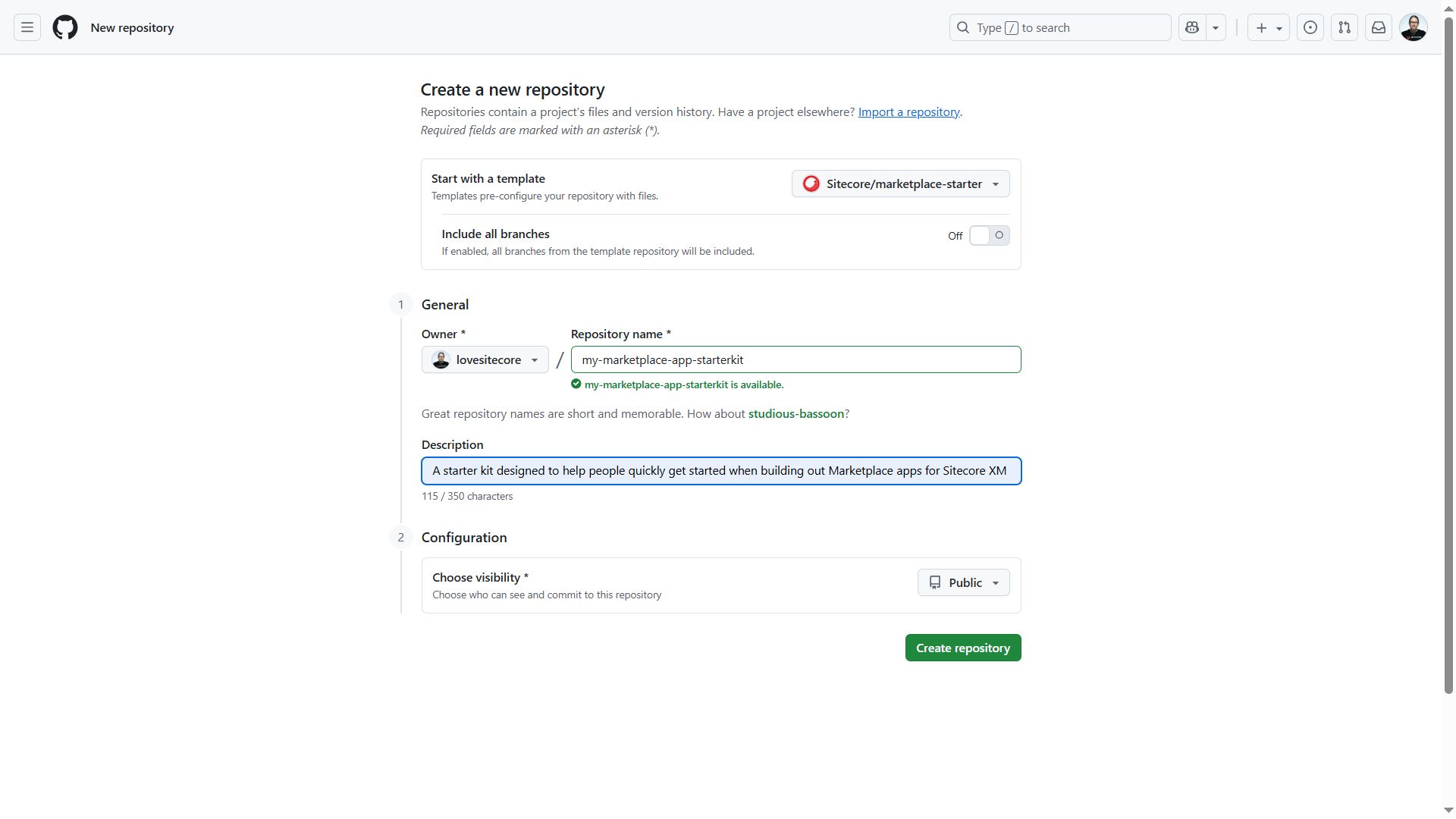This screenshot has width=1456, height=819.
Task: Open the global navigation hamburger menu
Action: (x=26, y=27)
